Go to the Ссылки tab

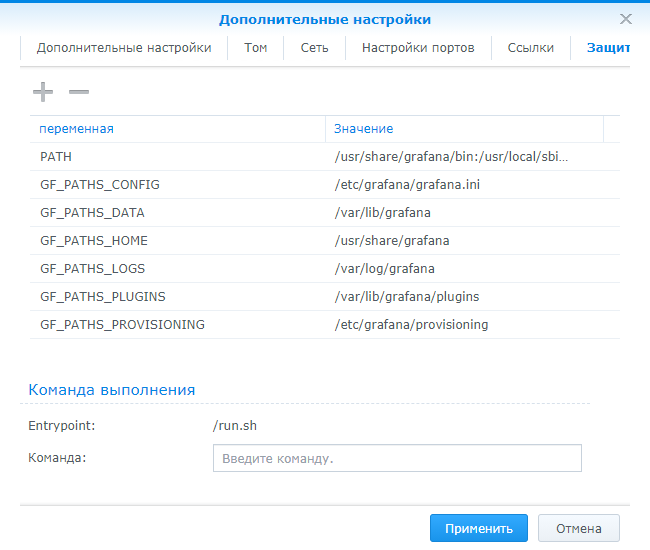pos(530,48)
